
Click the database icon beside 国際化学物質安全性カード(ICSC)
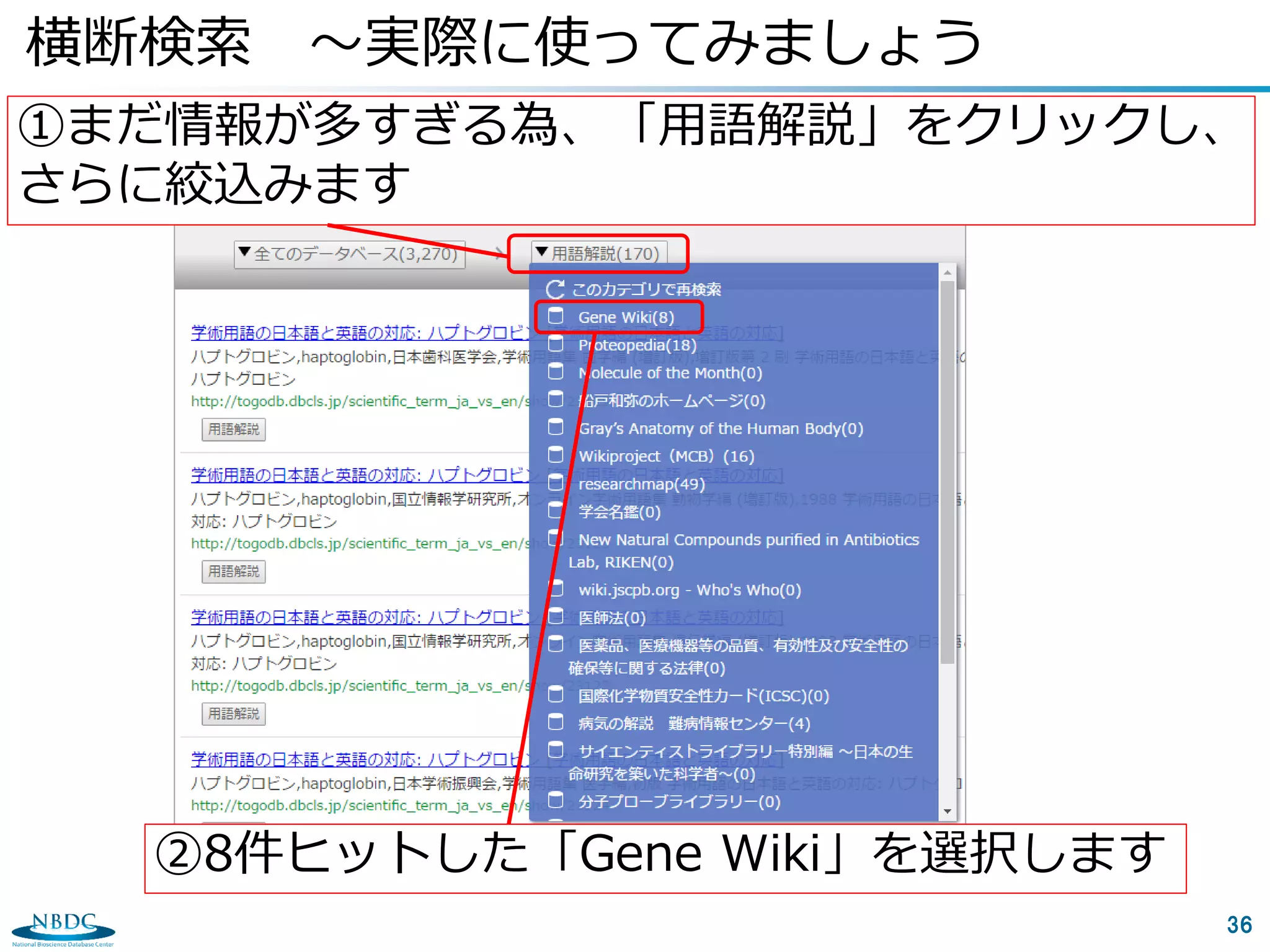click(556, 694)
